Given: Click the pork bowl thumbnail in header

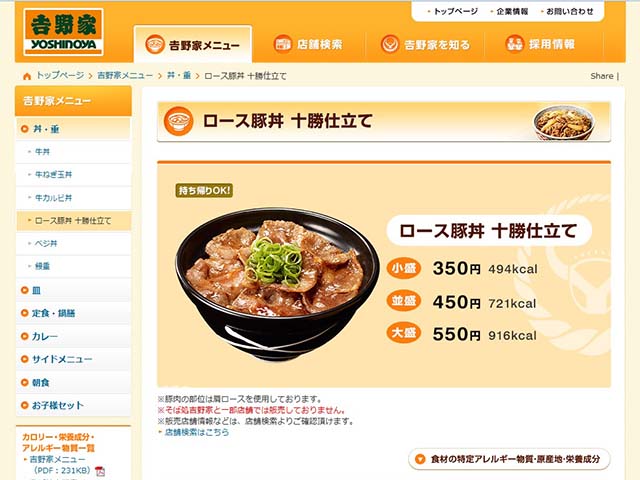Looking at the screenshot, I should (564, 122).
